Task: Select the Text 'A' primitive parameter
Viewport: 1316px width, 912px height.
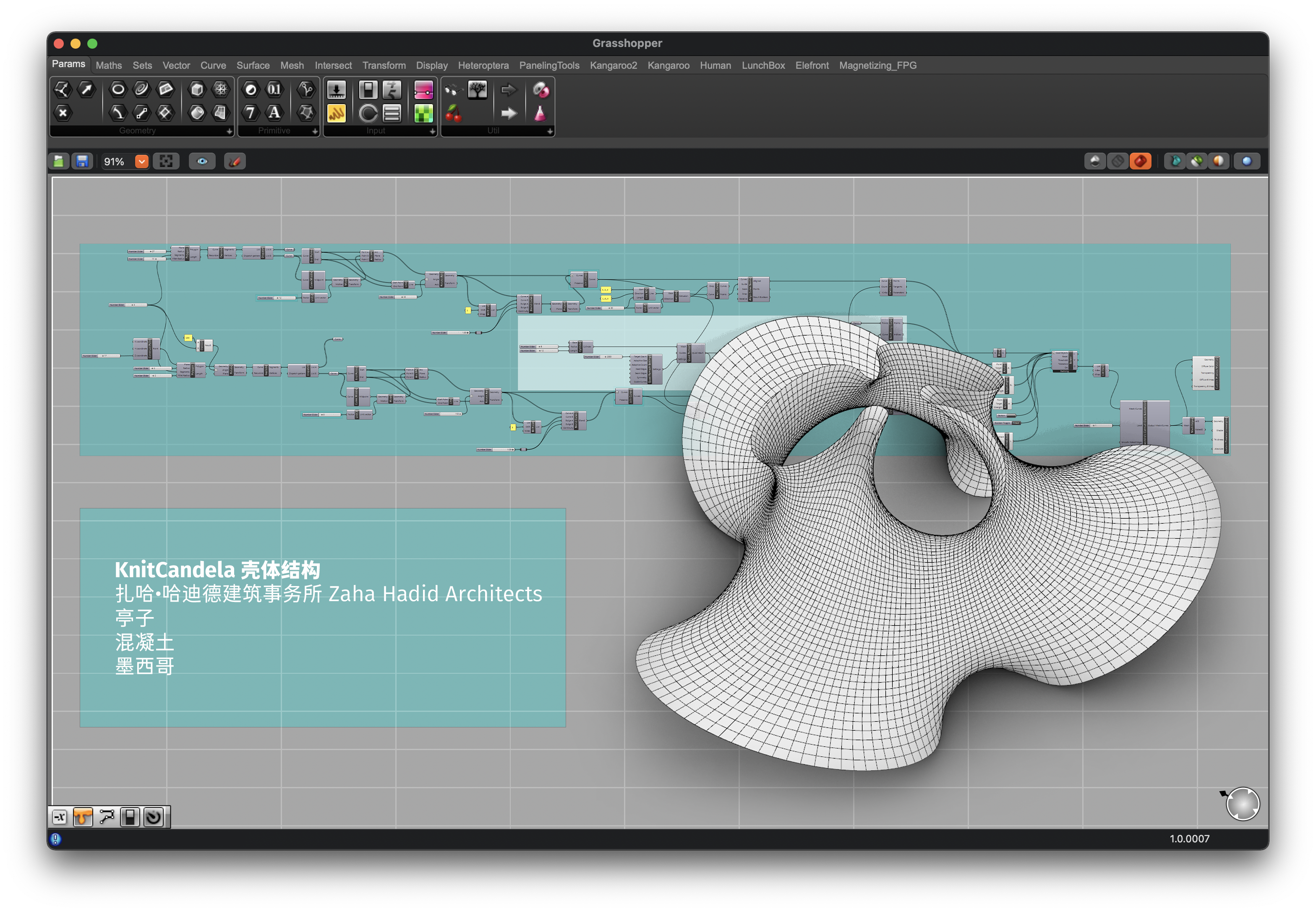Action: pos(274,112)
